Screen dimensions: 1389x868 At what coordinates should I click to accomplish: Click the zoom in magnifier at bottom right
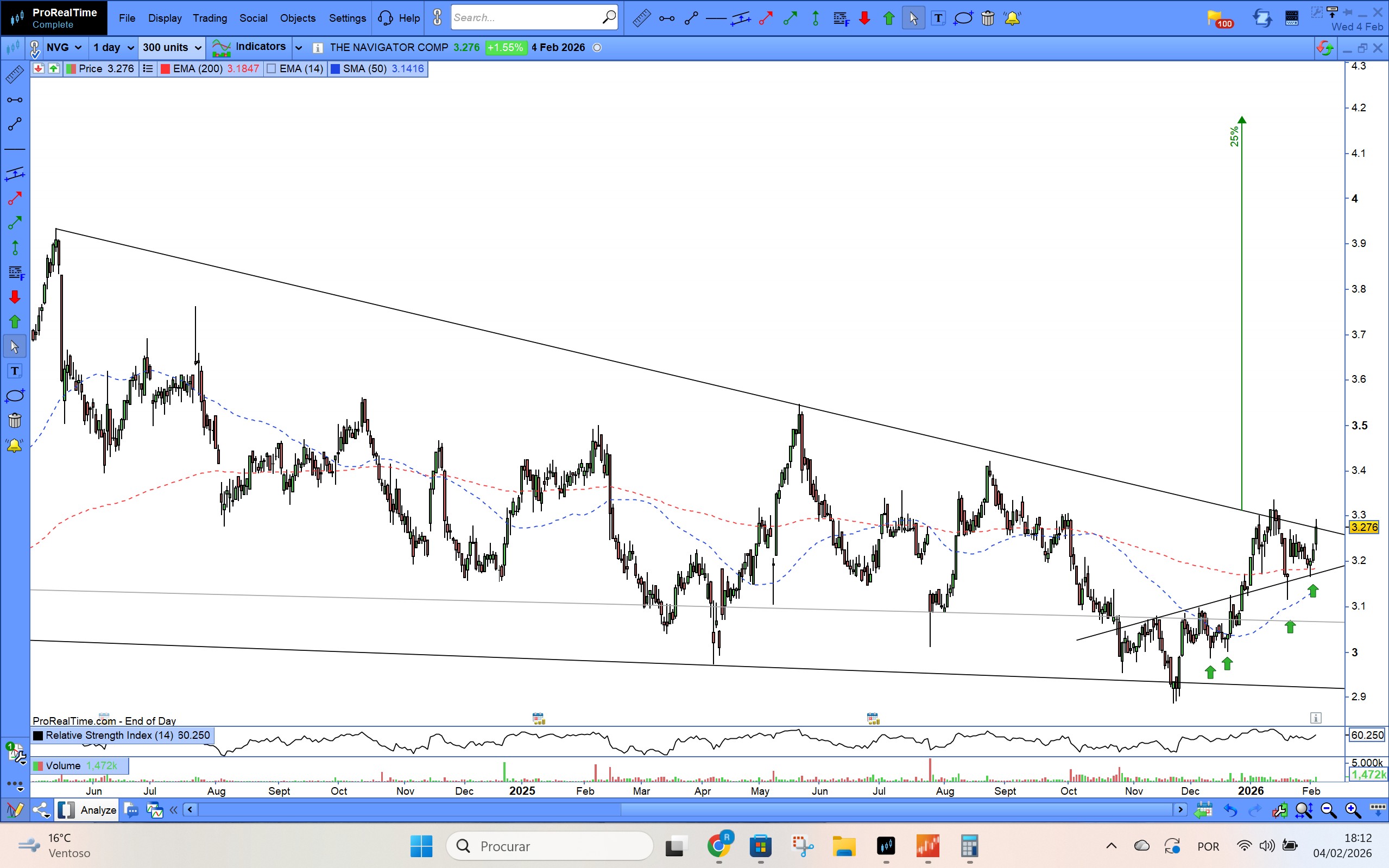[1352, 810]
